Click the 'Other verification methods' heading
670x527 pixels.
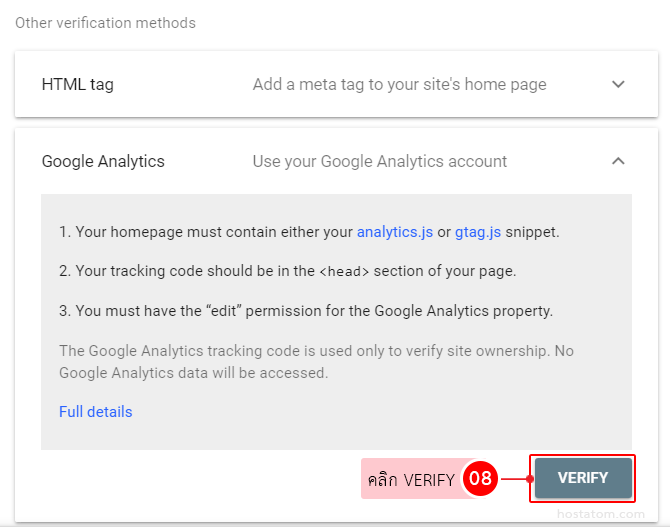[105, 22]
